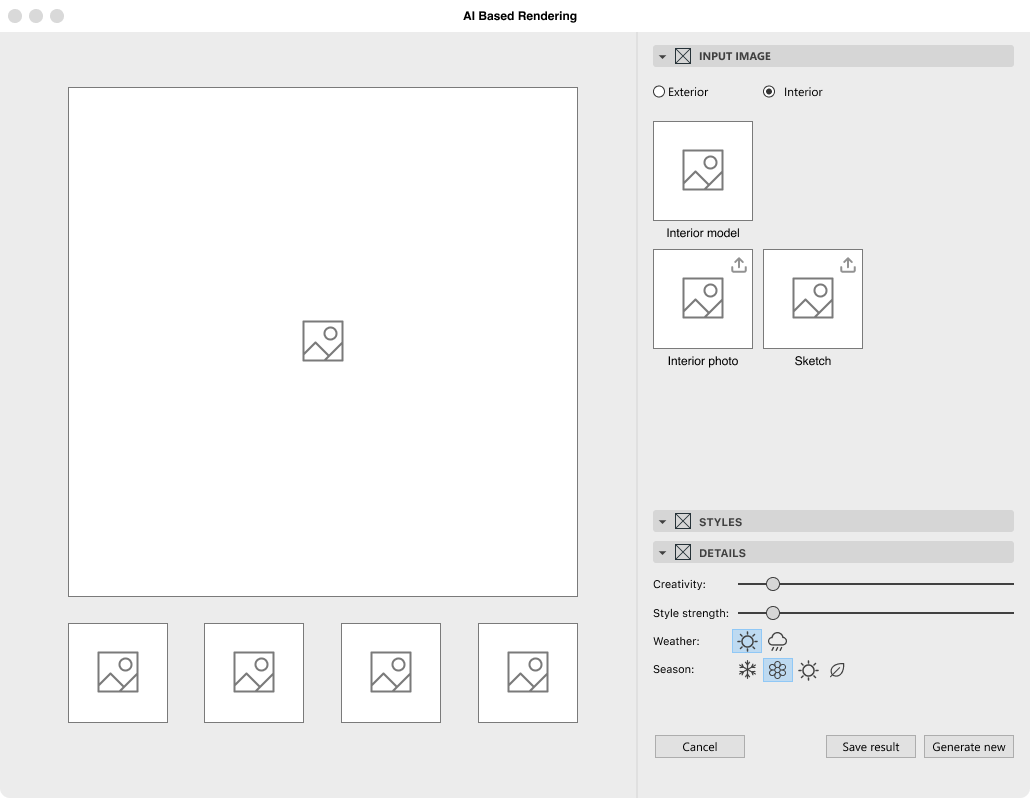
Task: Click the Cancel button
Action: pos(700,747)
